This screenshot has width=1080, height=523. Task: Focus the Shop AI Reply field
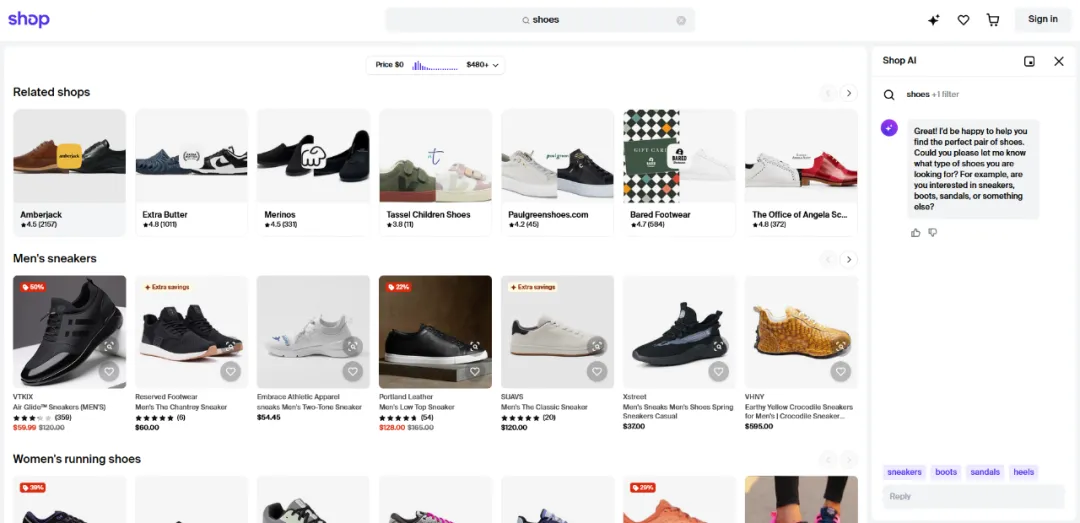pyautogui.click(x=973, y=496)
